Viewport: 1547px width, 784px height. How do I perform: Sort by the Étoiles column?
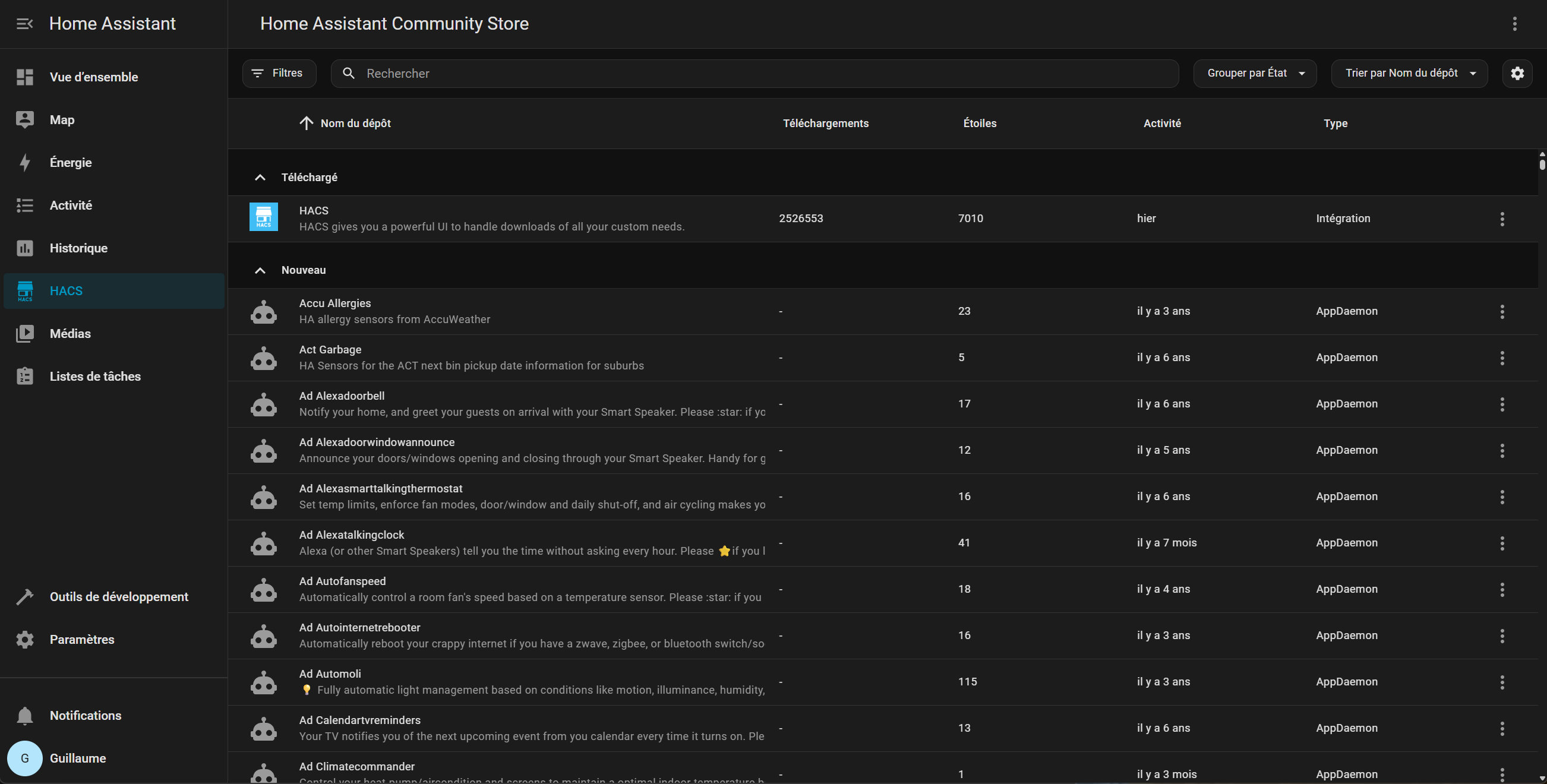coord(980,124)
